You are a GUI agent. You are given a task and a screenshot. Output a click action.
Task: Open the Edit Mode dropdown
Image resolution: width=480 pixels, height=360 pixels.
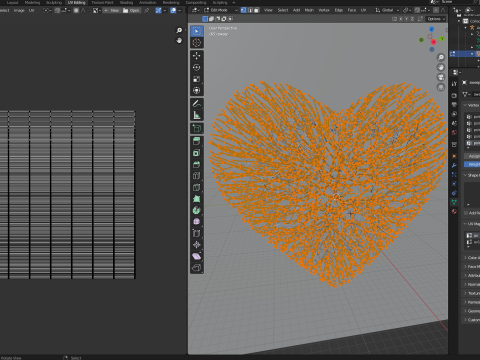coord(221,10)
